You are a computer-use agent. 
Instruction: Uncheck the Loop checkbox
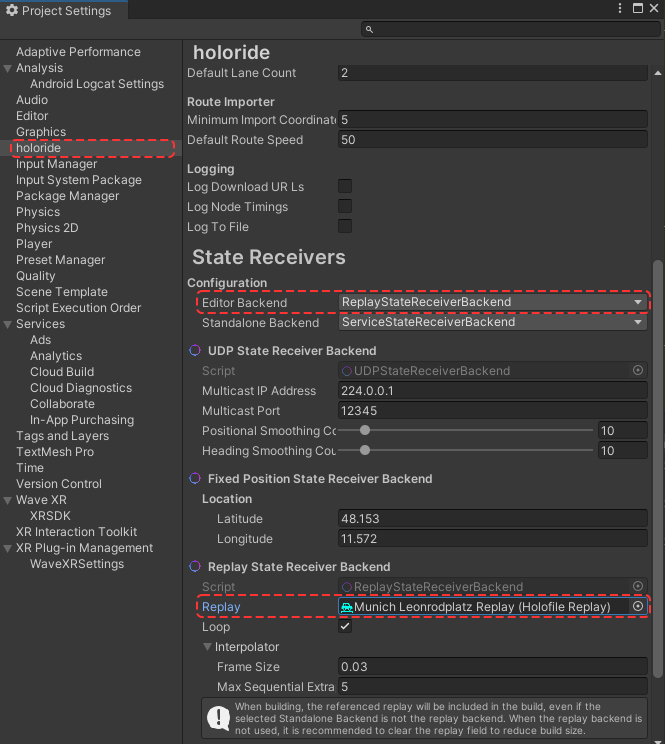tap(345, 626)
